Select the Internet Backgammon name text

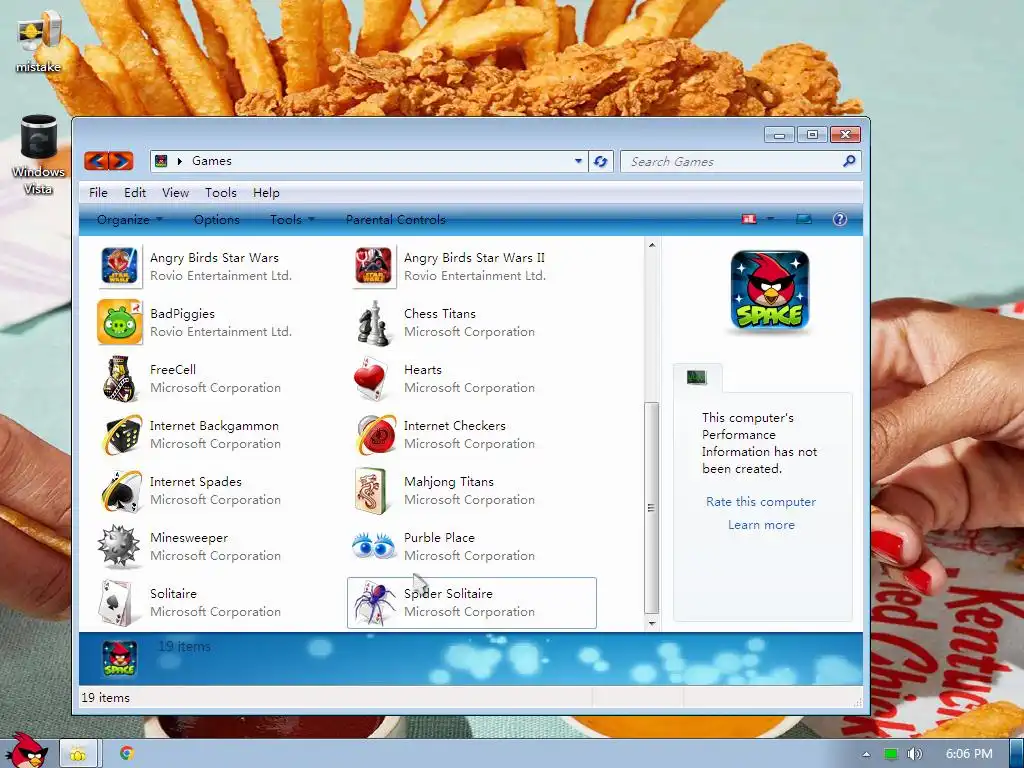[x=214, y=425]
